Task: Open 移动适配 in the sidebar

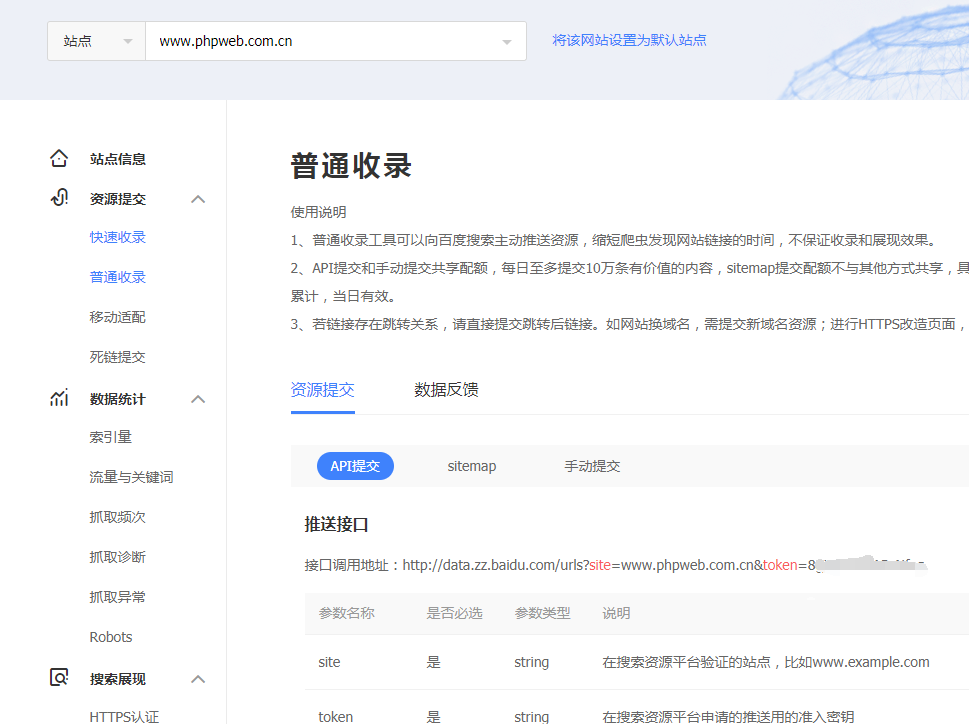Action: 117,317
